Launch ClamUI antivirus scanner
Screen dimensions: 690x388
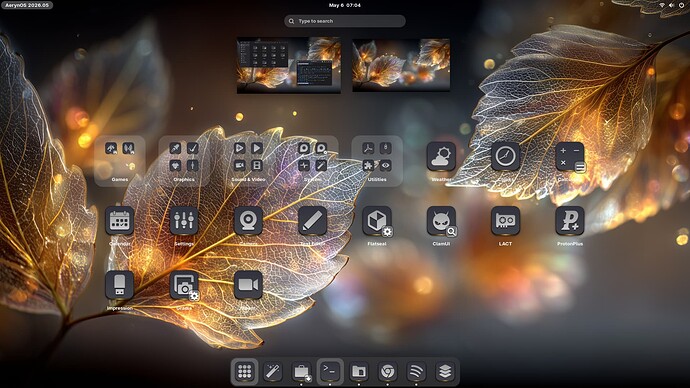coord(441,221)
